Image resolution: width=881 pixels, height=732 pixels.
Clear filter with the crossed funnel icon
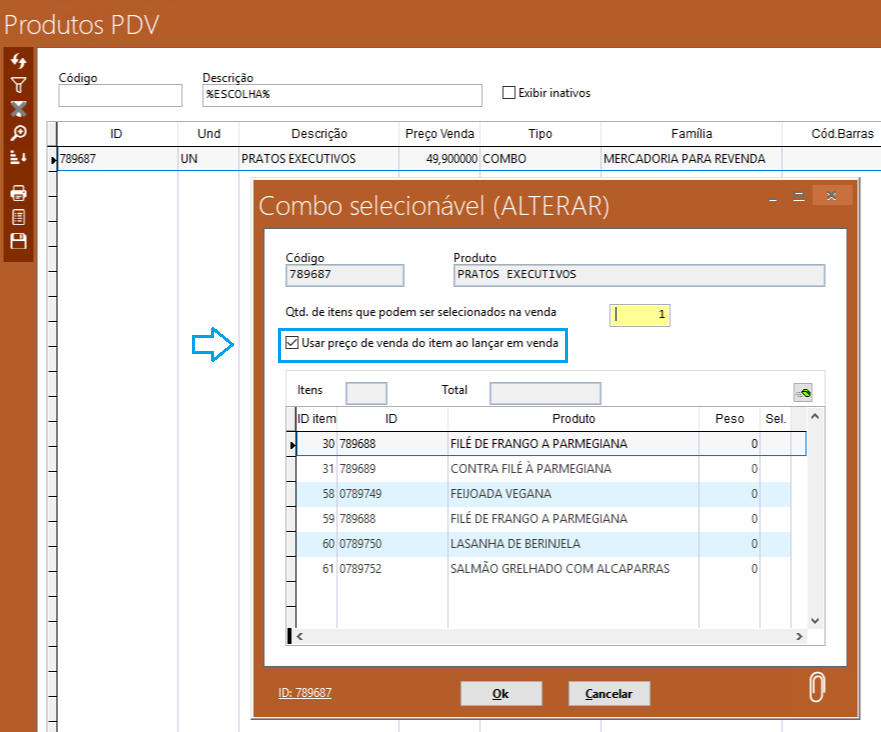pos(18,109)
